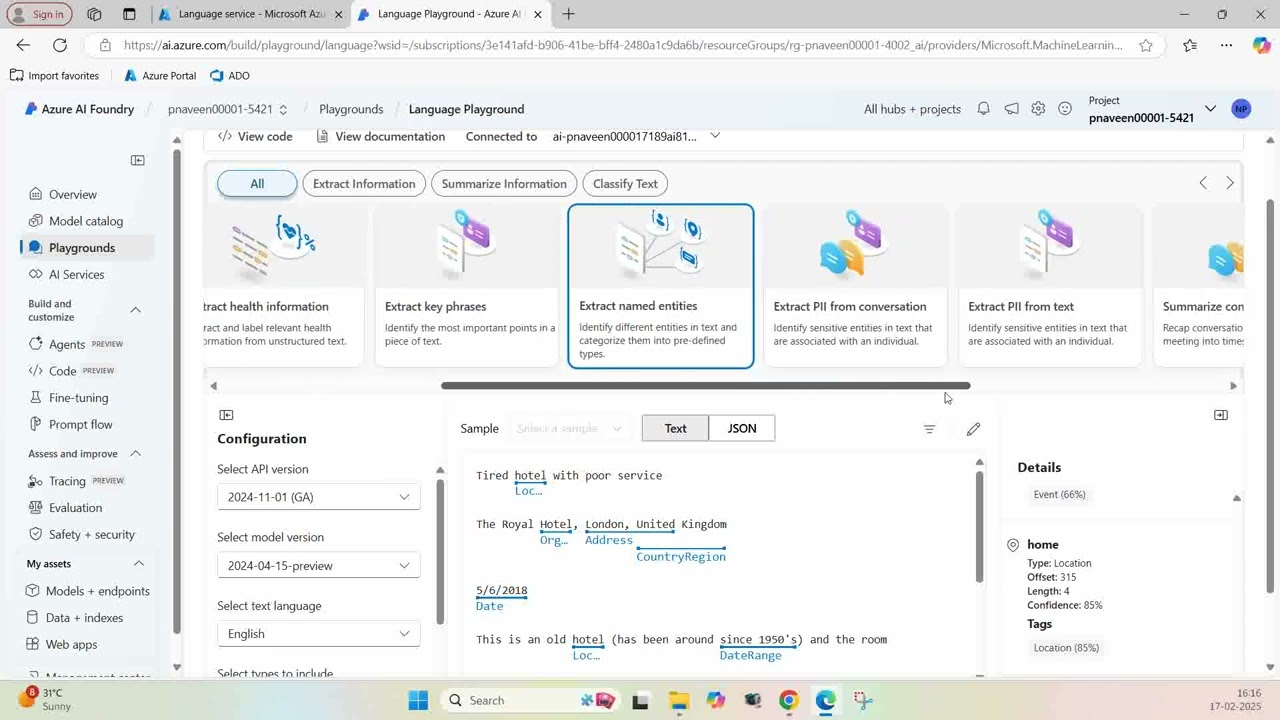Click Azure AI Foundry home logo

[x=80, y=109]
